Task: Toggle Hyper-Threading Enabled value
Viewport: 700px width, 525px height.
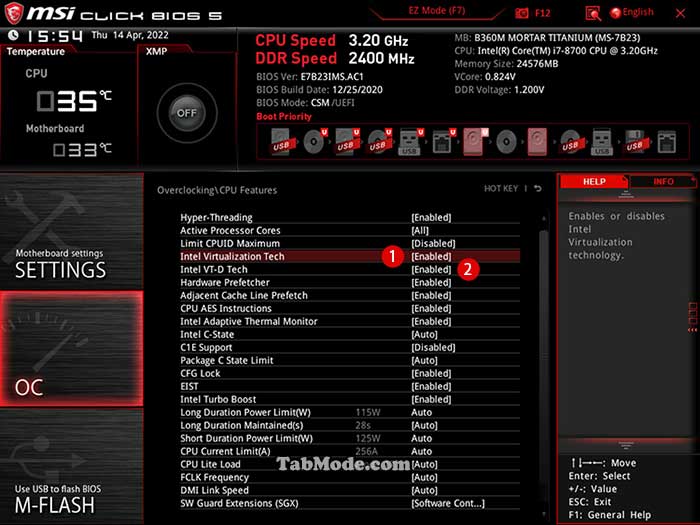Action: tap(431, 217)
